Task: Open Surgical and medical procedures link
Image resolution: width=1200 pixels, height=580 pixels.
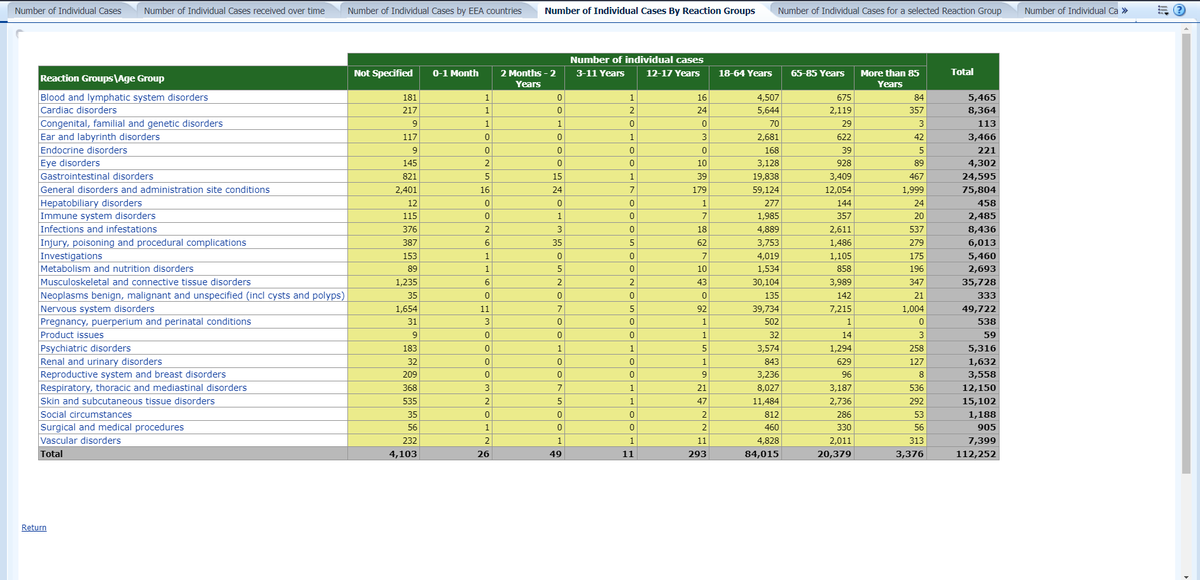Action: pyautogui.click(x=112, y=427)
